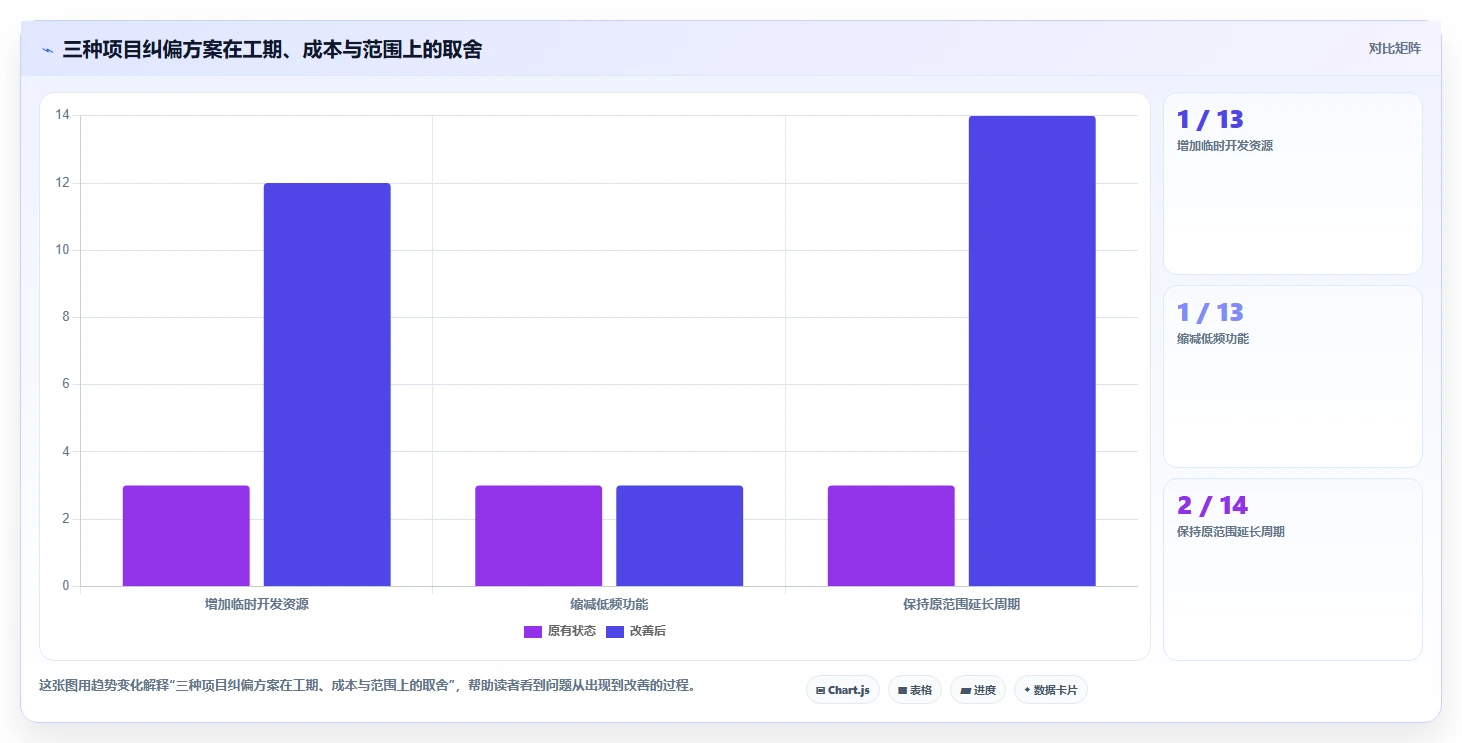Image resolution: width=1462 pixels, height=743 pixels.
Task: Click the 改善后 bar for 保持原范围延长周期
Action: click(x=1032, y=351)
